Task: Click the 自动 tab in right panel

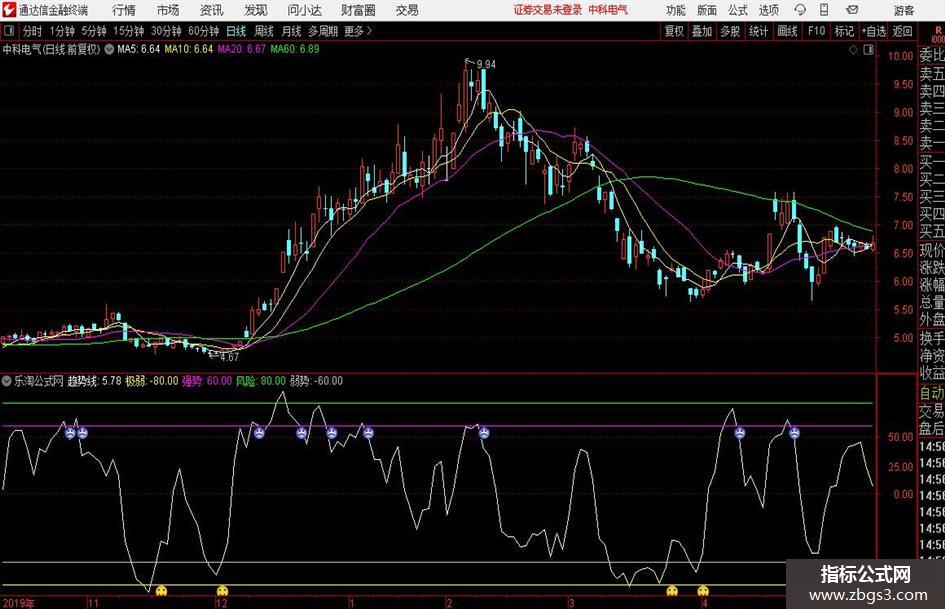Action: [x=932, y=393]
